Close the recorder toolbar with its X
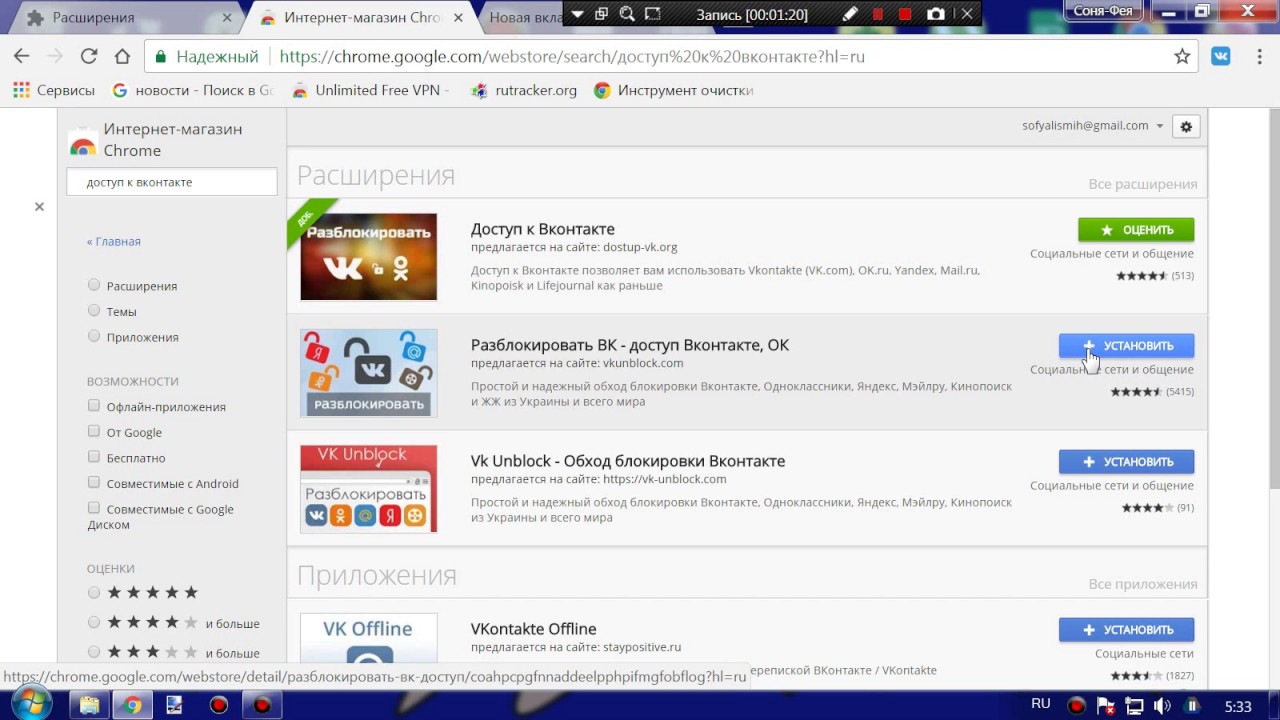 [966, 14]
